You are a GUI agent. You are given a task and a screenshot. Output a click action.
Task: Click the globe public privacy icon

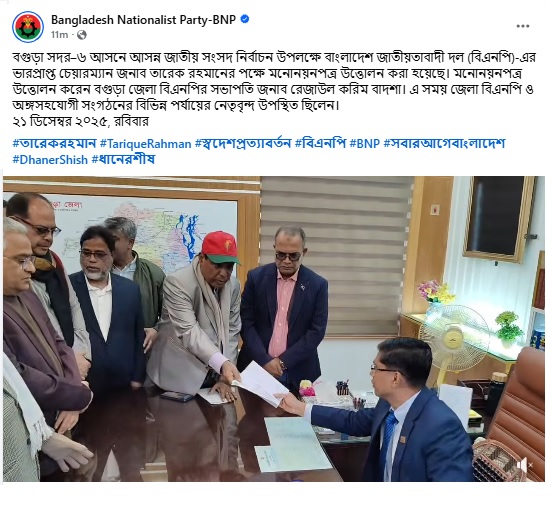(x=82, y=35)
